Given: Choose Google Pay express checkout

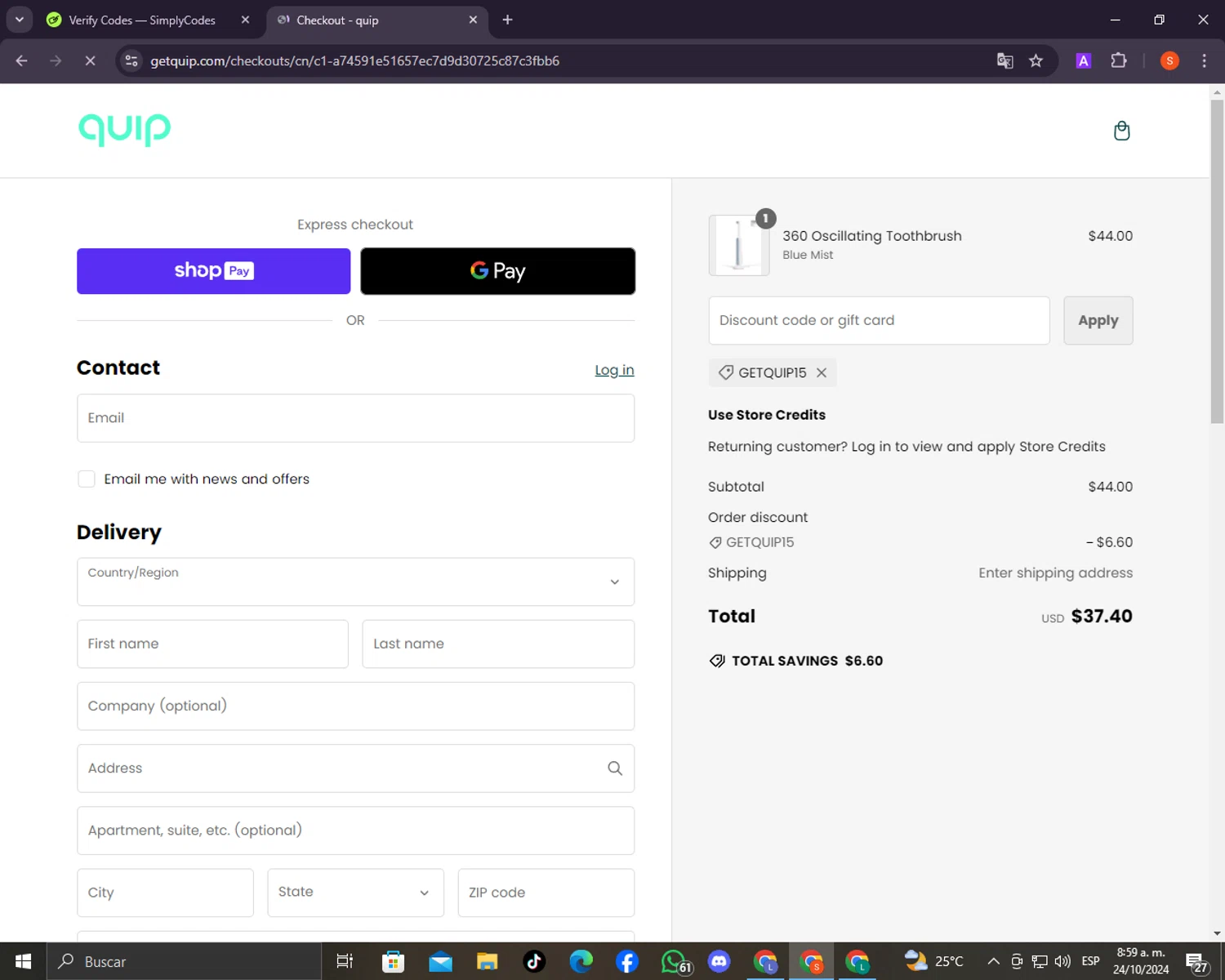Looking at the screenshot, I should (498, 271).
